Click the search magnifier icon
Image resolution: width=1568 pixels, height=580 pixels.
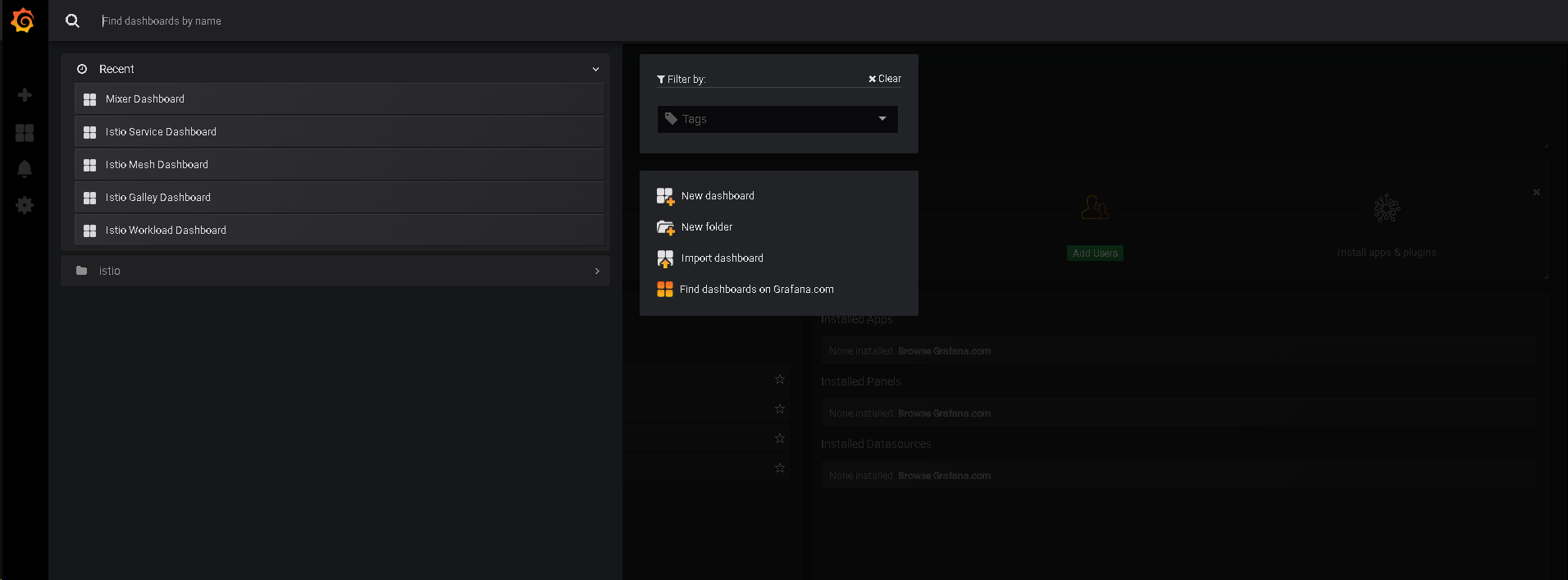point(73,21)
